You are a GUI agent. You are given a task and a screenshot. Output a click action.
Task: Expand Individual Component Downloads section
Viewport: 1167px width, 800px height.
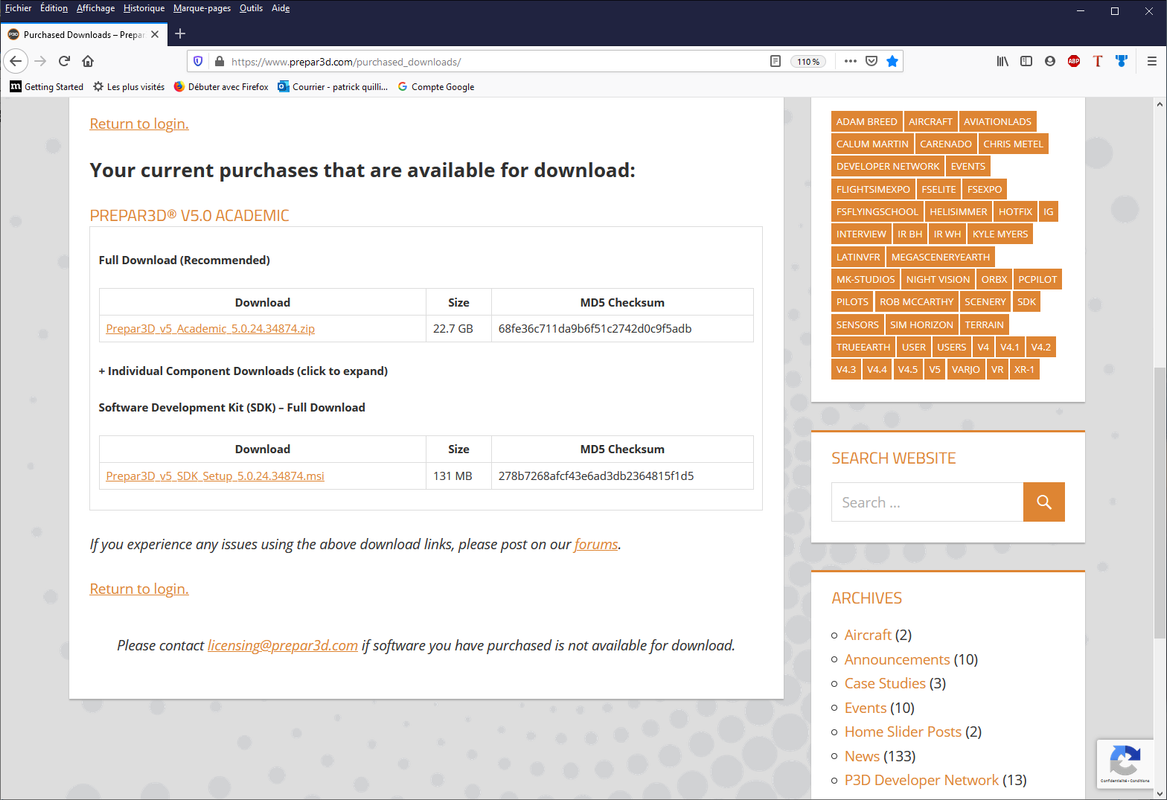(243, 371)
